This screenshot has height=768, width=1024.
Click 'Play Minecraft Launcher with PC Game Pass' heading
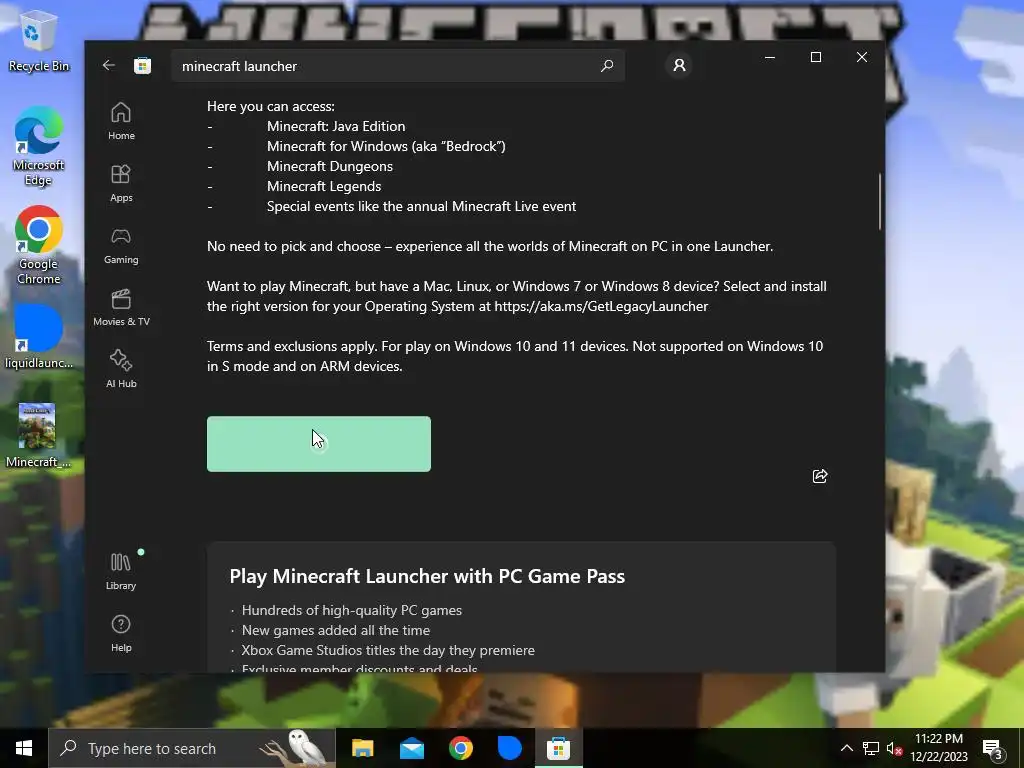427,576
